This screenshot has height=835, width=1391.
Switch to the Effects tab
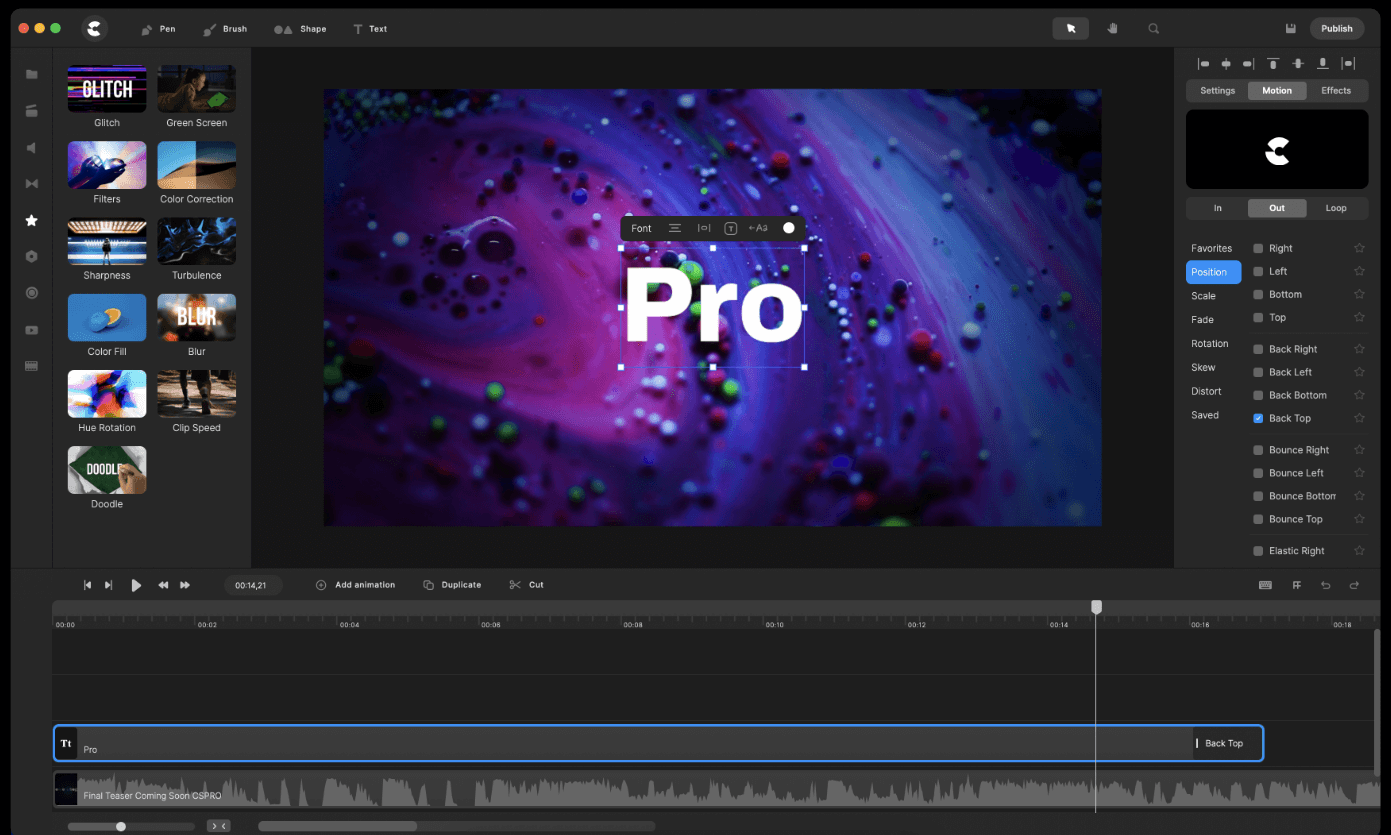pos(1336,90)
